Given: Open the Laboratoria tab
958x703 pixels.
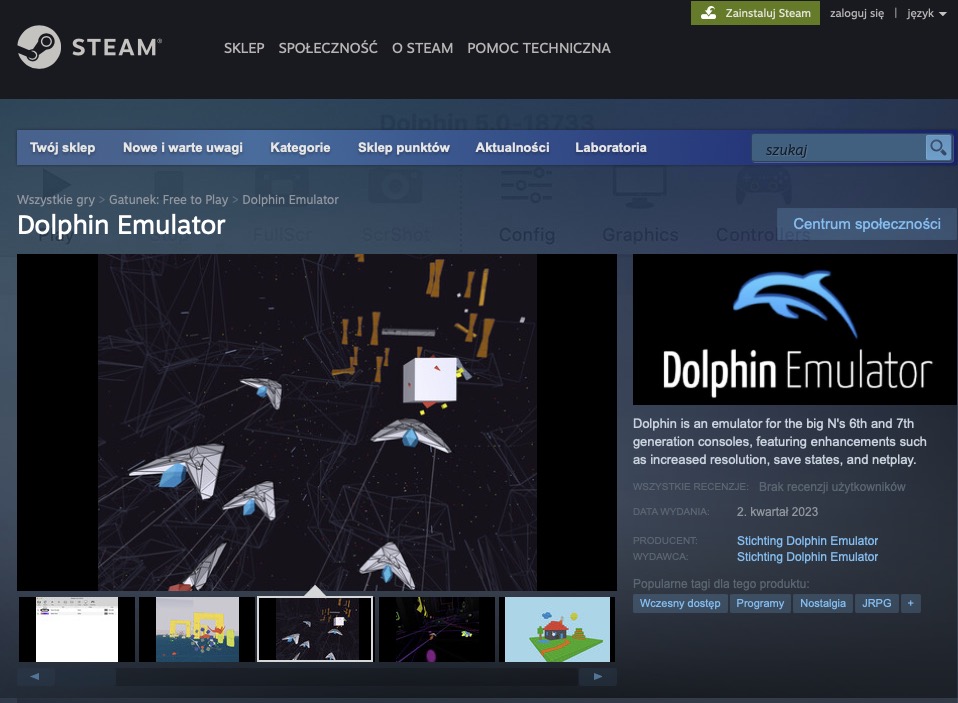Looking at the screenshot, I should click(610, 147).
